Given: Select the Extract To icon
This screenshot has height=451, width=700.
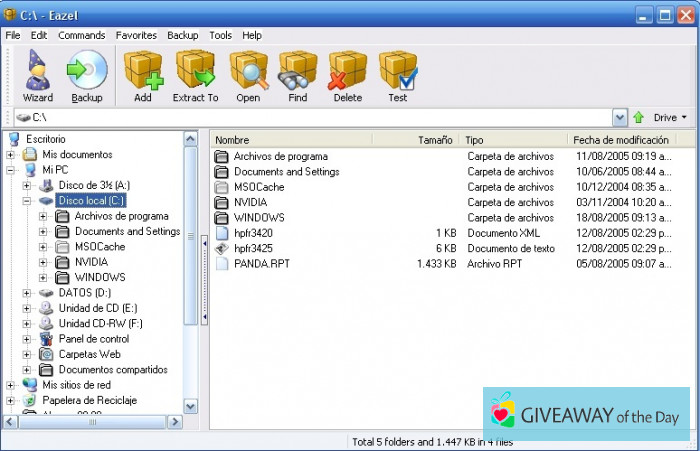Looking at the screenshot, I should click(195, 76).
